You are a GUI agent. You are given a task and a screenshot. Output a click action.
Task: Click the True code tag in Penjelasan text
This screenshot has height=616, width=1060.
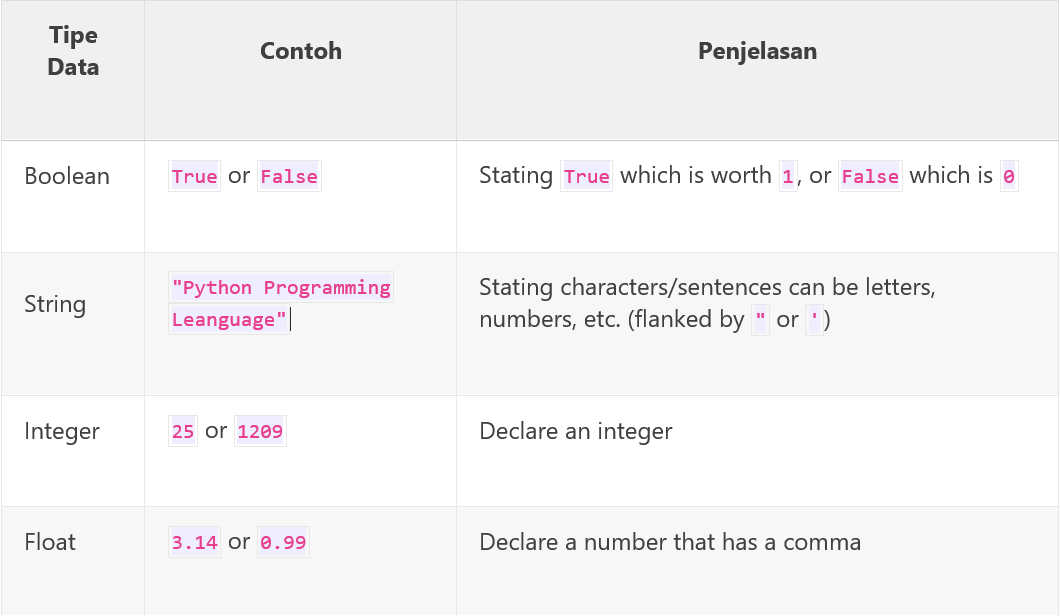click(587, 176)
